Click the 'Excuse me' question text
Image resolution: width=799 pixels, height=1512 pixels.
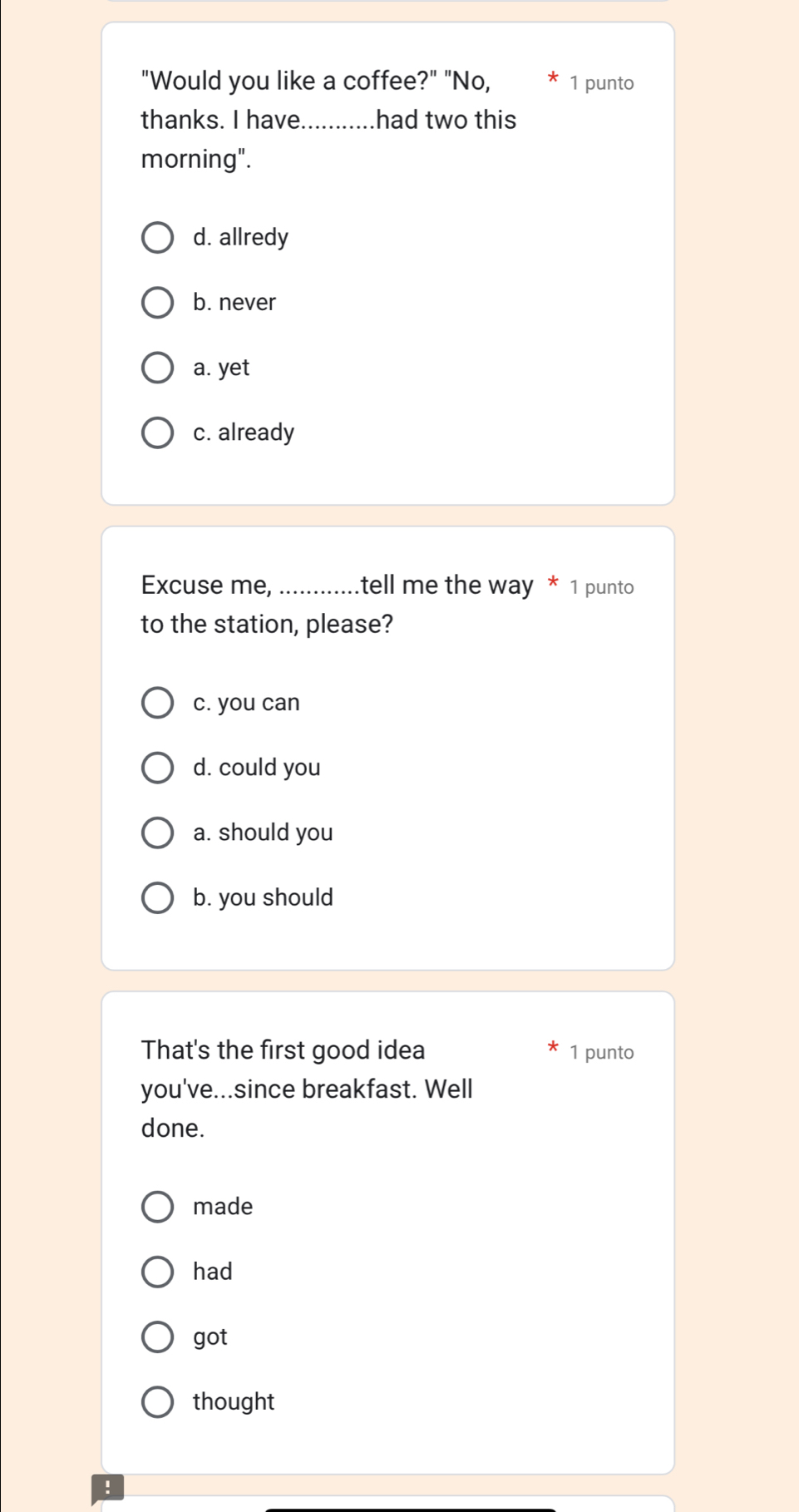coord(337,605)
